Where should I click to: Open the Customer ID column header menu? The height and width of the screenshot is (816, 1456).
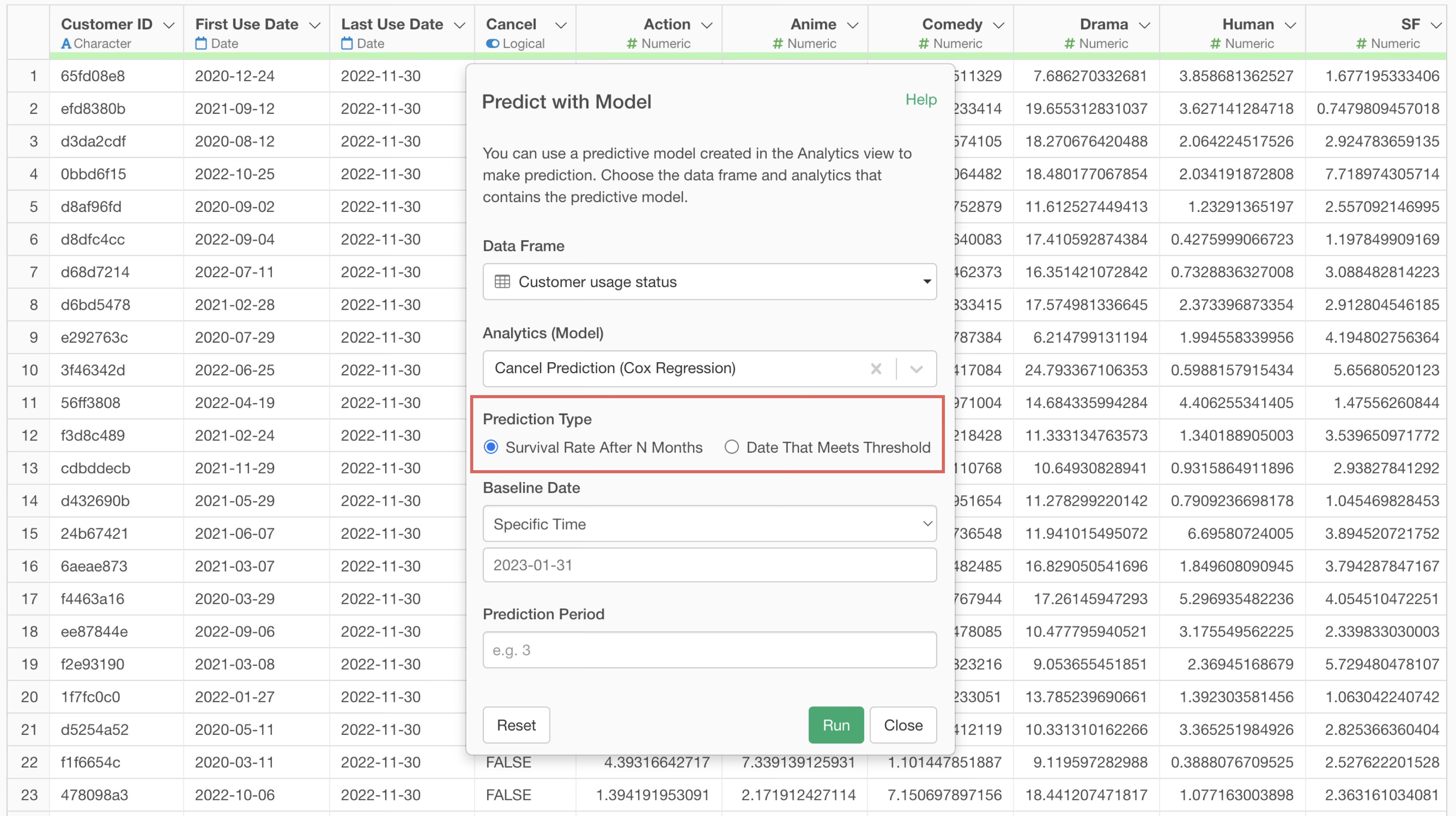coord(168,25)
